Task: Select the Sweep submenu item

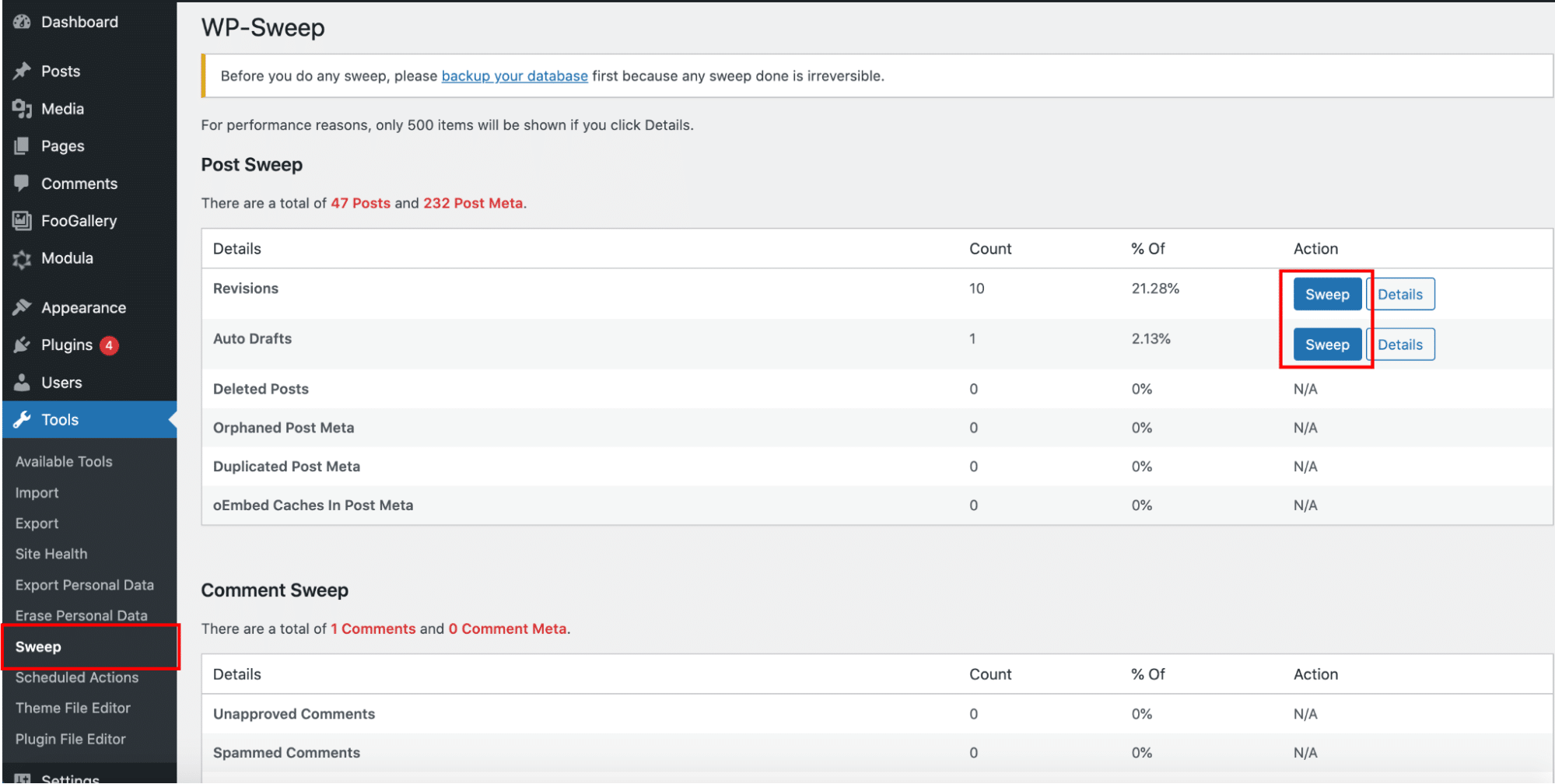Action: pos(38,646)
